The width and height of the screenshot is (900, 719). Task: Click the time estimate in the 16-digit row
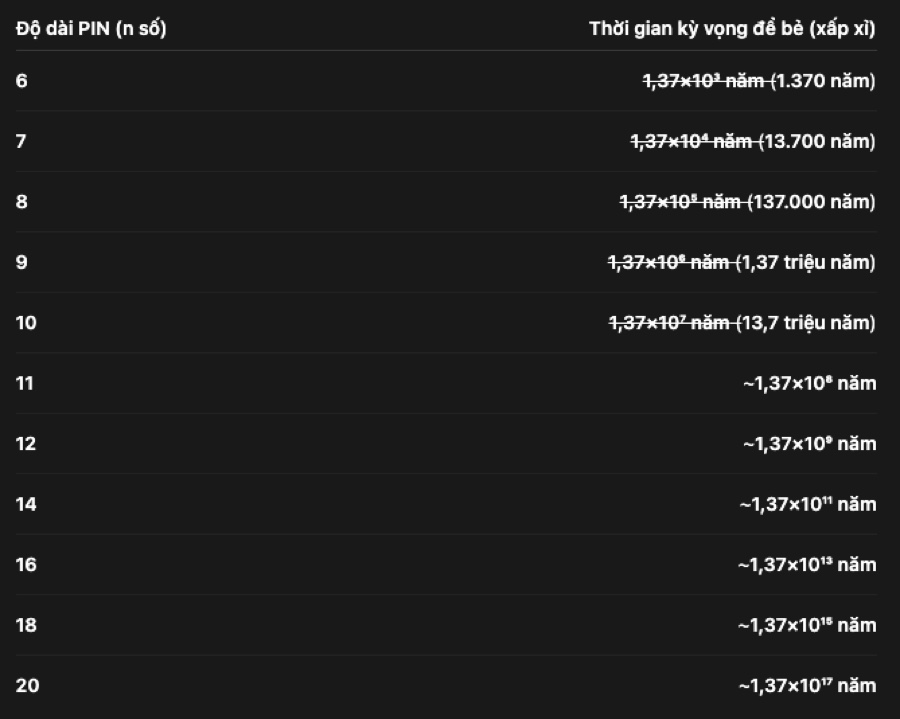[x=807, y=565]
